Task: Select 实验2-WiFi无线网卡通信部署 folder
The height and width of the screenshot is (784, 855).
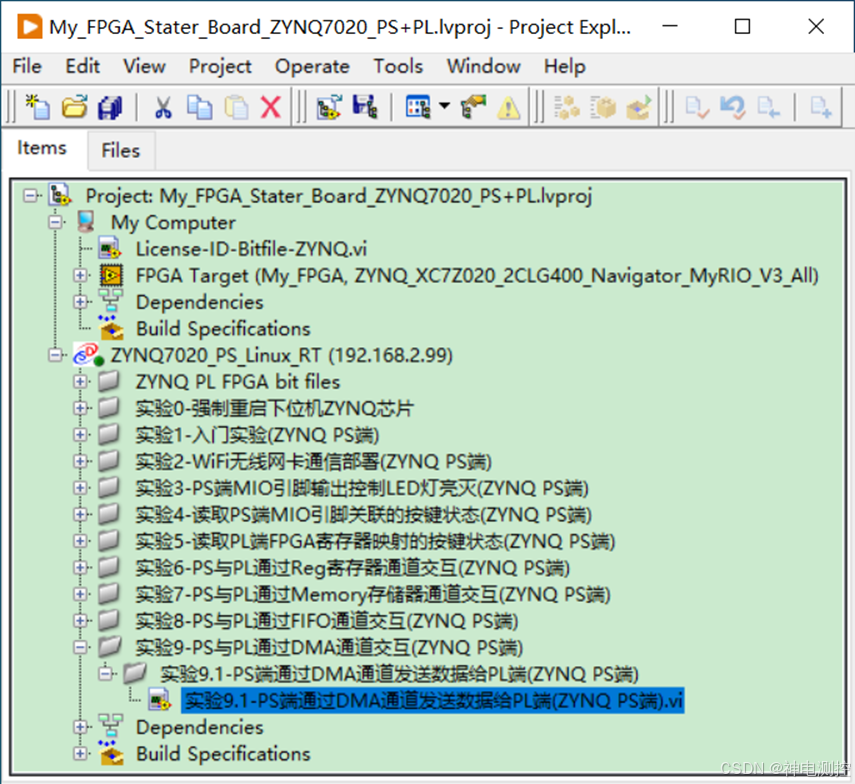Action: pyautogui.click(x=314, y=462)
